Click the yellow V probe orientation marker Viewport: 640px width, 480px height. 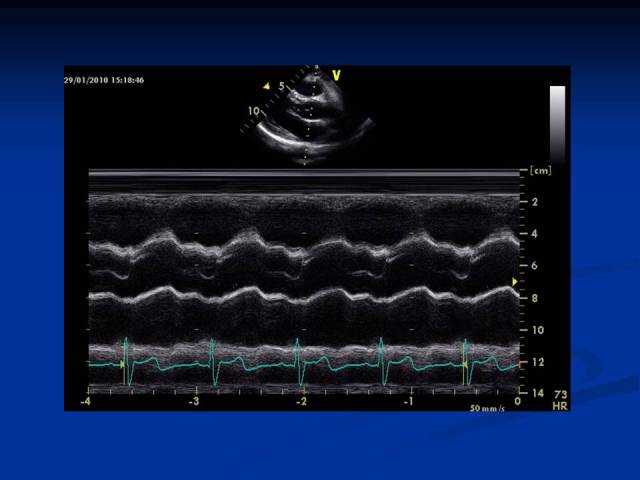pyautogui.click(x=336, y=76)
